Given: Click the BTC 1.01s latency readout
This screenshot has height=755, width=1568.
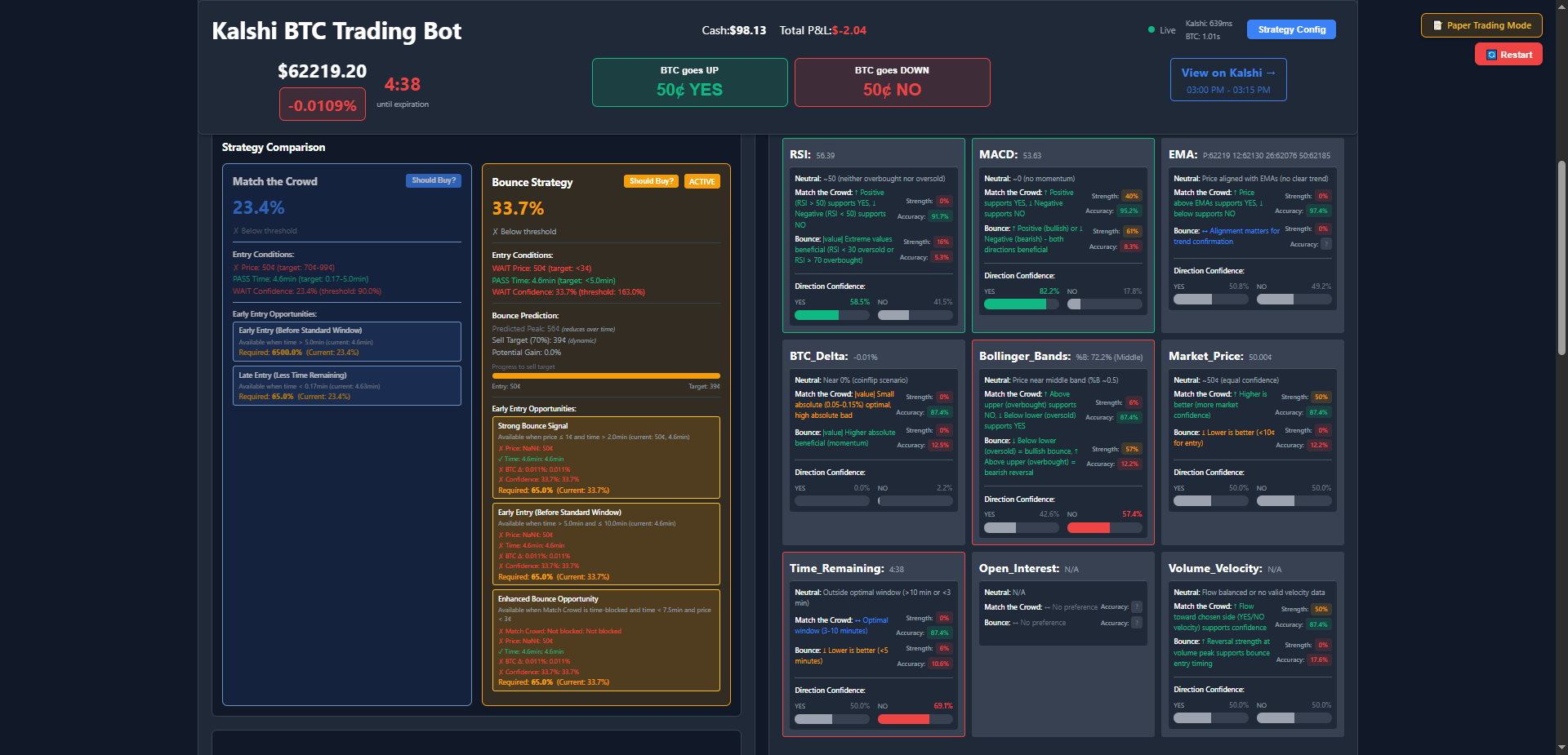Looking at the screenshot, I should pos(1203,37).
